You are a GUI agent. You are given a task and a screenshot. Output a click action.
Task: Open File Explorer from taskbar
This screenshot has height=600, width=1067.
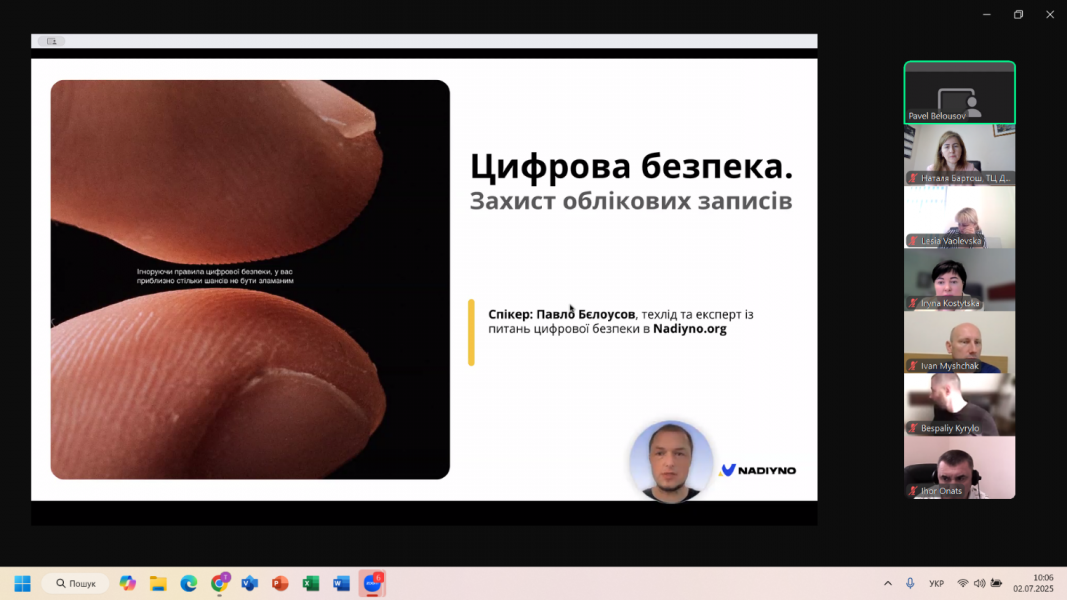coord(158,583)
